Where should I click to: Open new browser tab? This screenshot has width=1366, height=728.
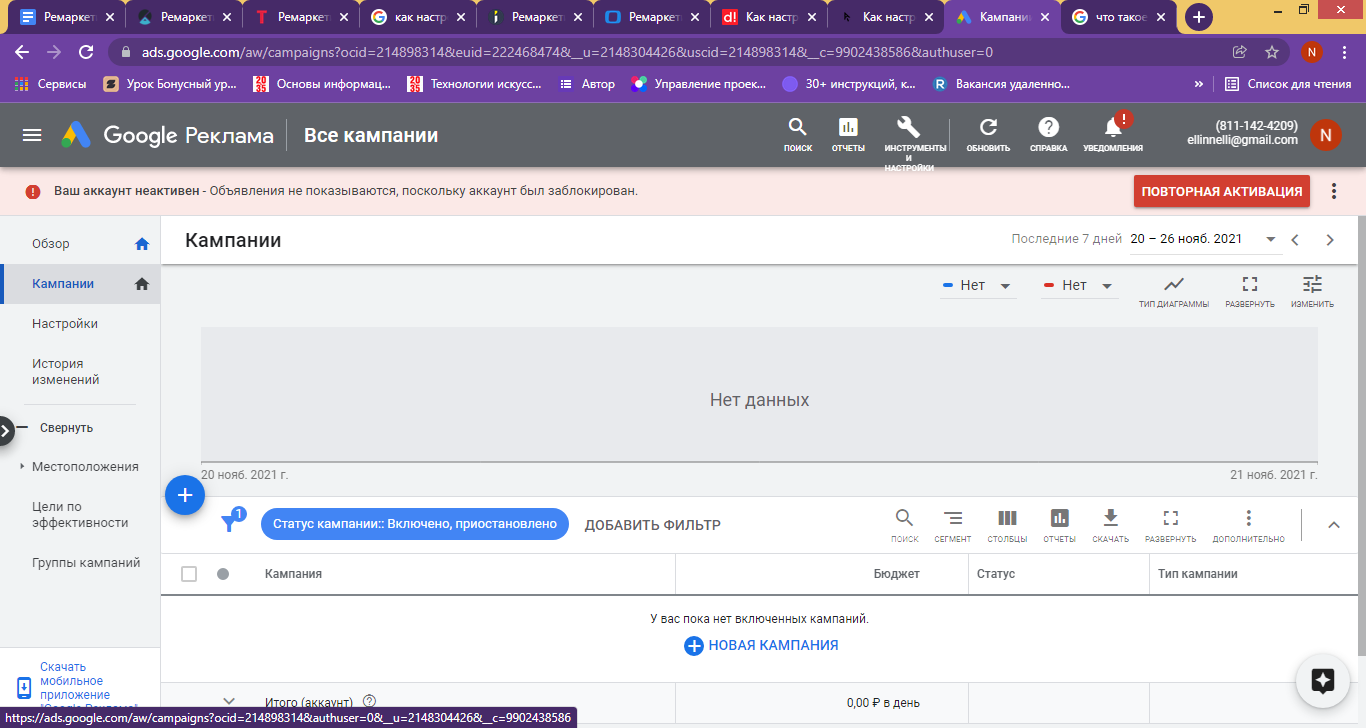[1199, 17]
